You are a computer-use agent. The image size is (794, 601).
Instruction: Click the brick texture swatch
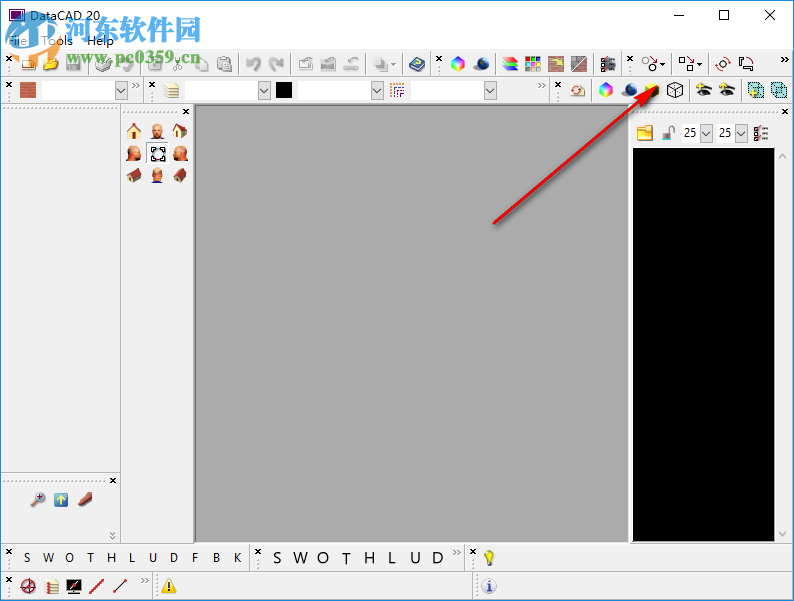point(28,91)
